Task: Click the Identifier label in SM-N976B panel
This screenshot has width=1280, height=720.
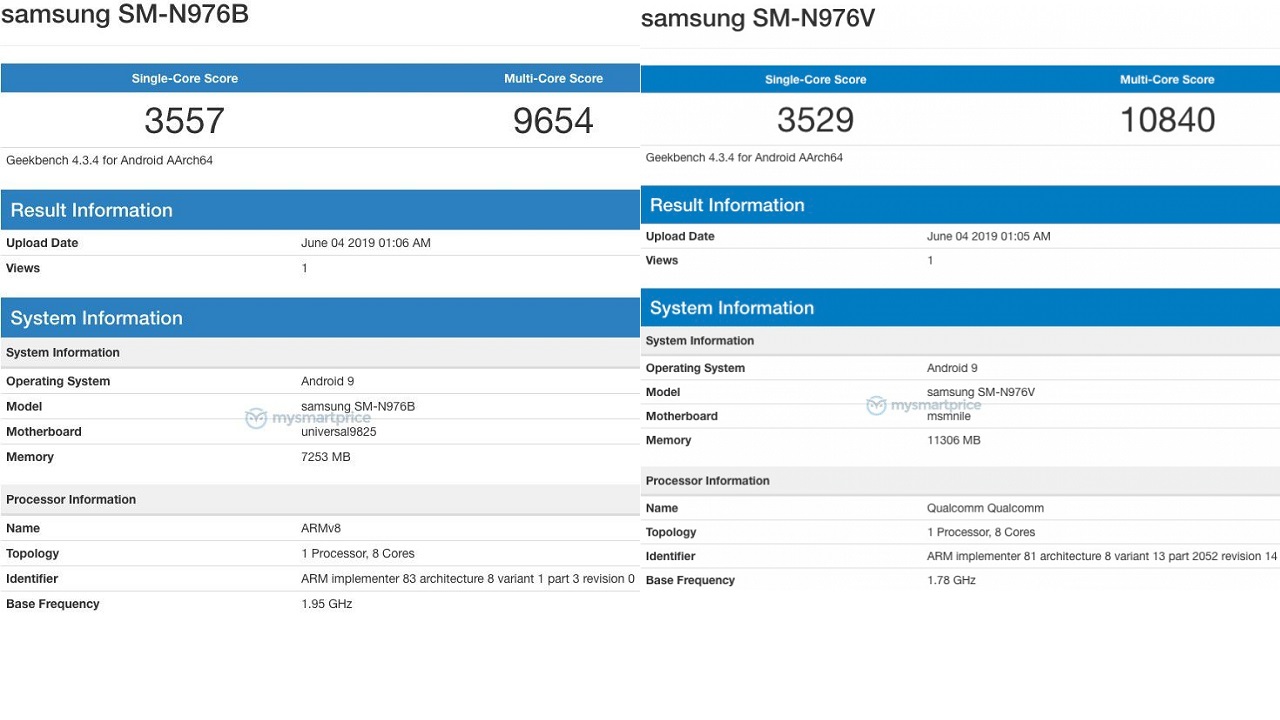Action: [x=32, y=579]
